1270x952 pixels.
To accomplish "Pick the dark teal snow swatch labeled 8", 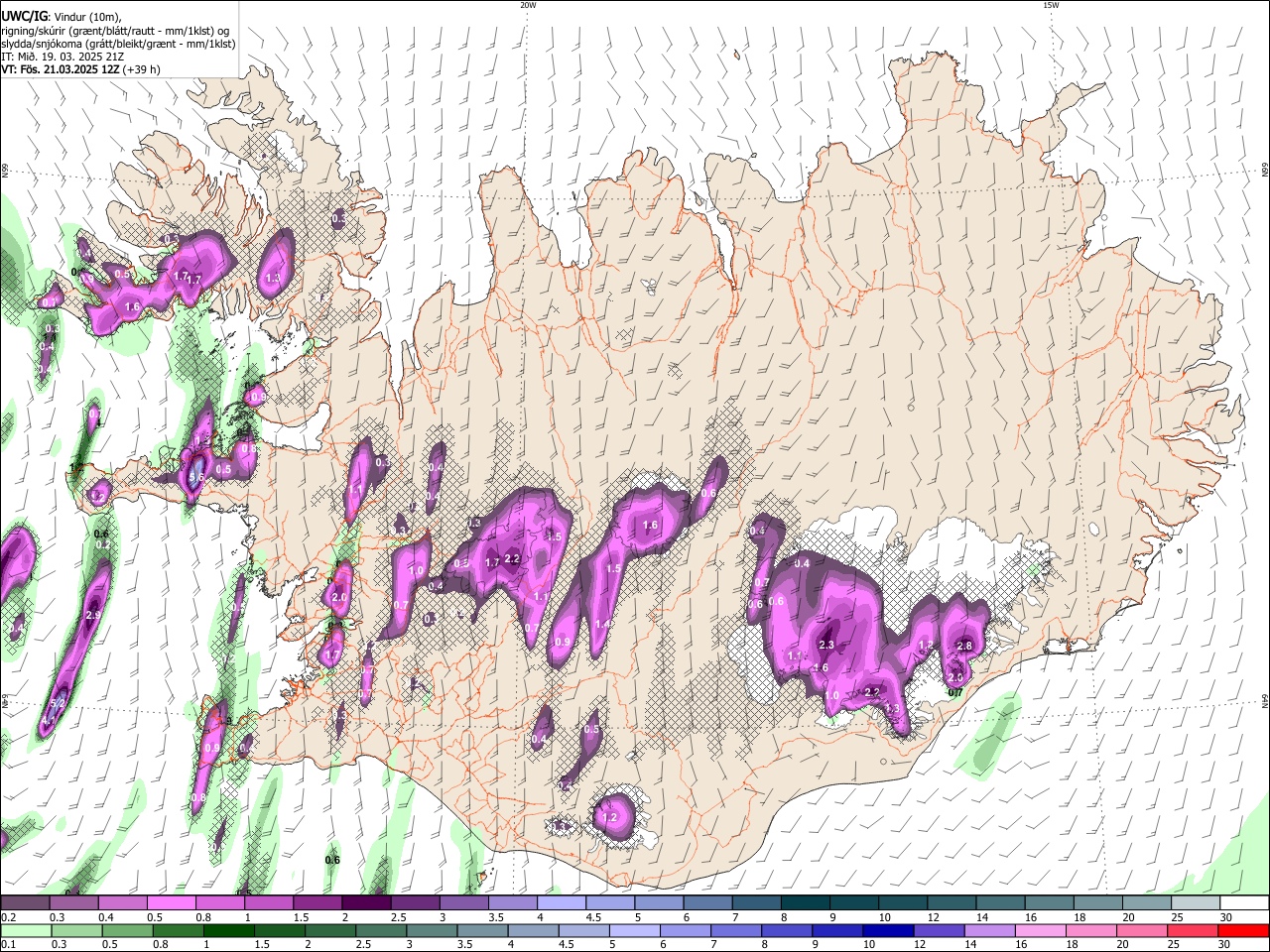I will pyautogui.click(x=806, y=903).
